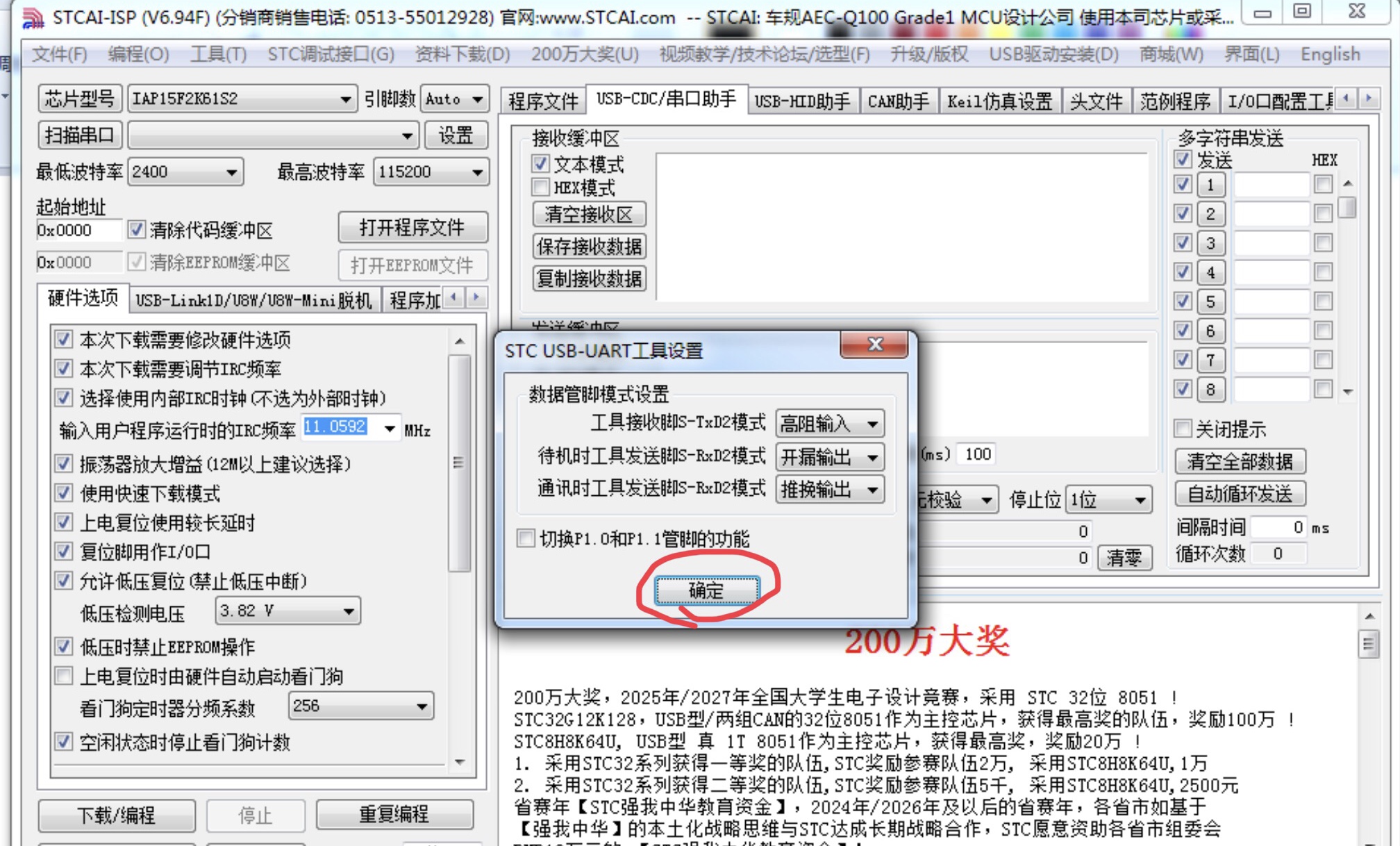
Task: Click up arrow of hardware options scrollbar
Action: [460, 341]
